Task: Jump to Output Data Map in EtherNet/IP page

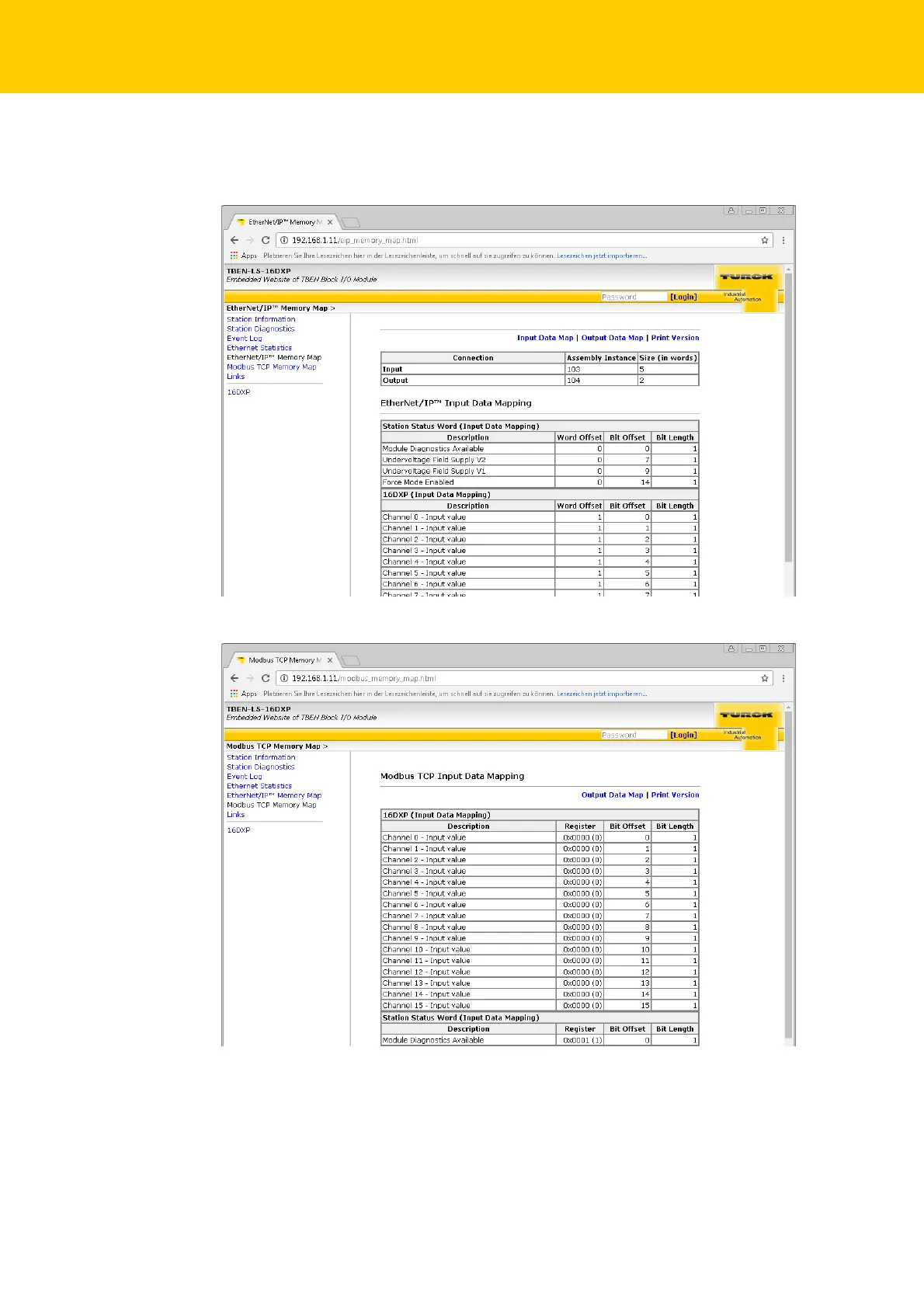Action: click(612, 338)
